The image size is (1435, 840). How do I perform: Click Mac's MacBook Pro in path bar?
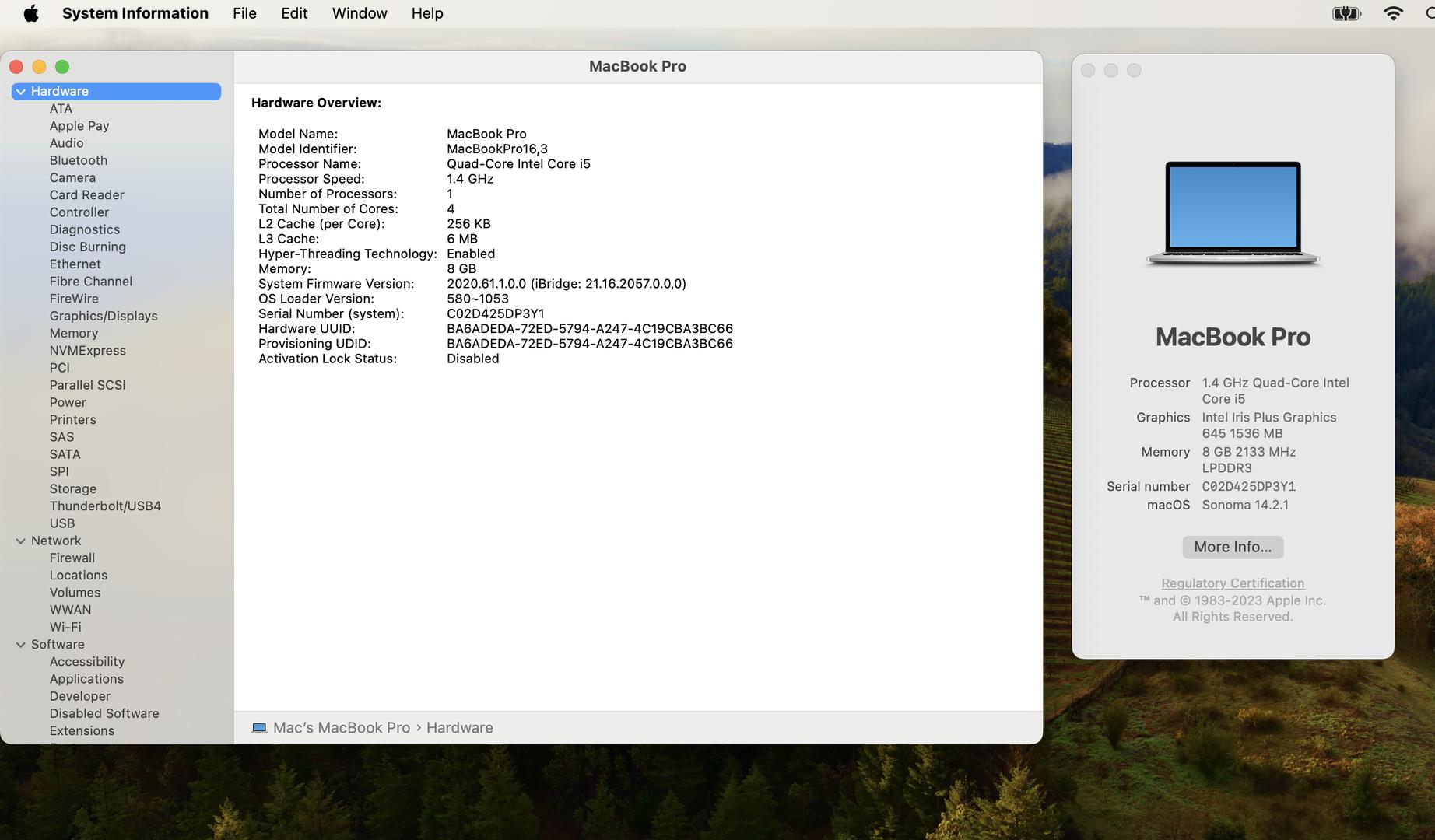(x=342, y=728)
